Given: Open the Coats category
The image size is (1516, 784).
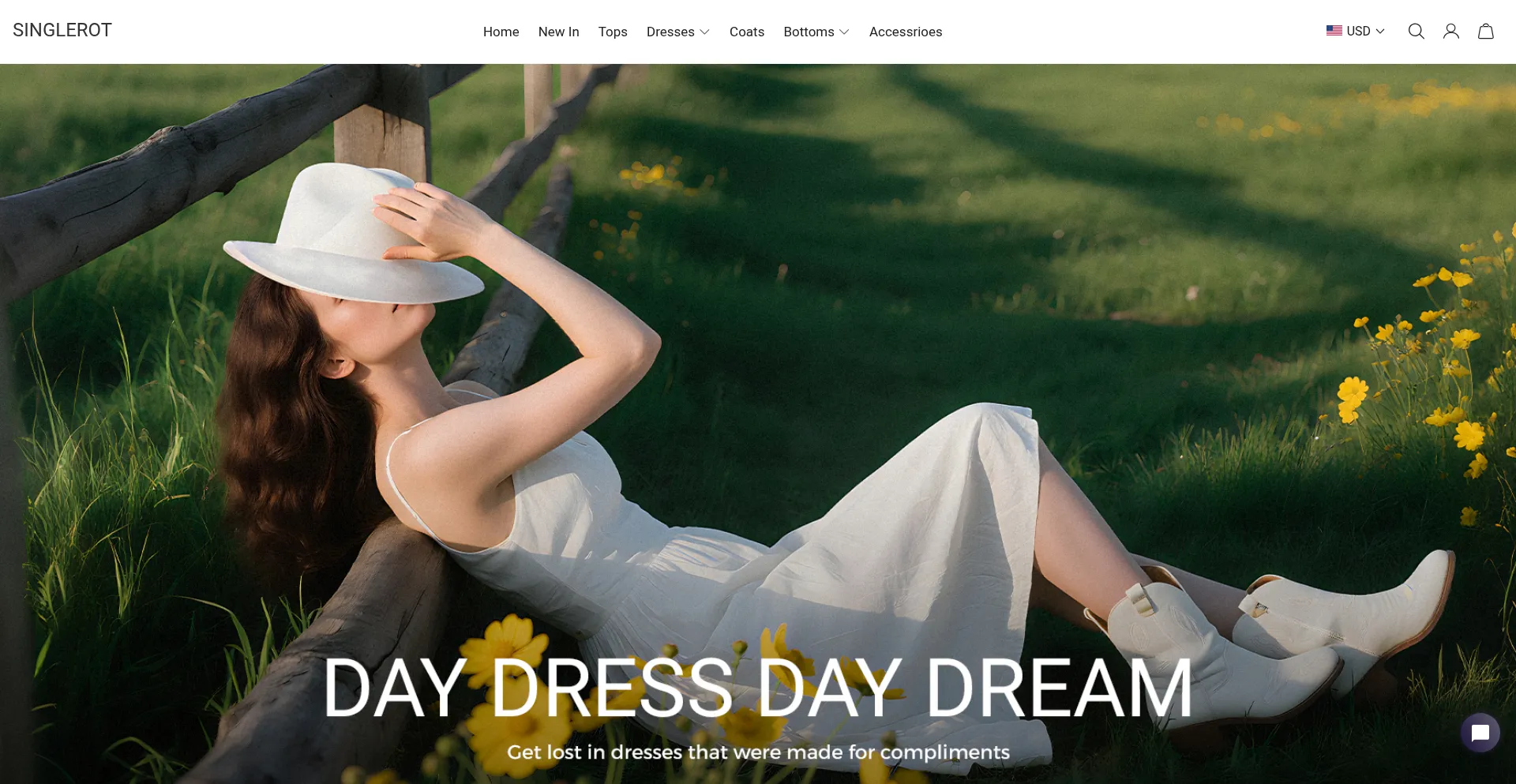Looking at the screenshot, I should 746,32.
